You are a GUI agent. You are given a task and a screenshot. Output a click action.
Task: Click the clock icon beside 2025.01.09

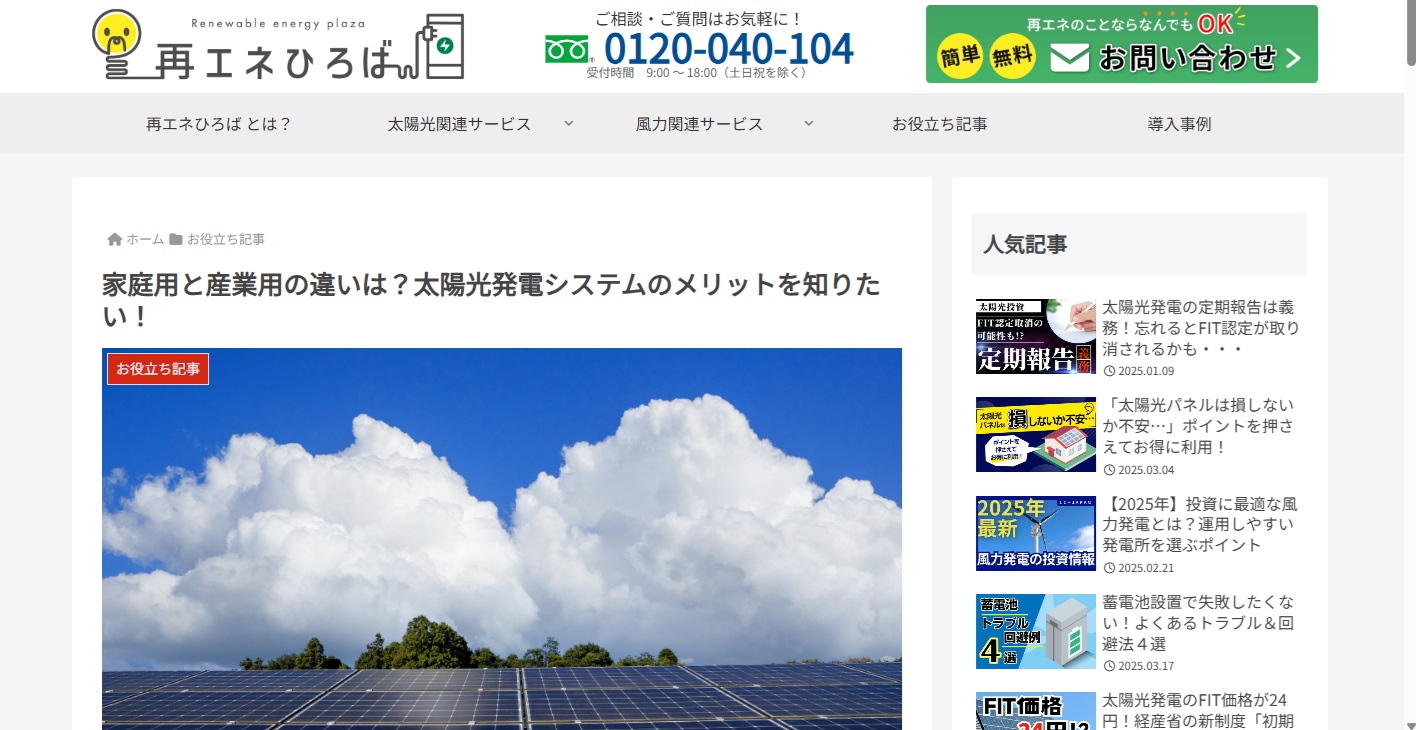tap(1109, 371)
